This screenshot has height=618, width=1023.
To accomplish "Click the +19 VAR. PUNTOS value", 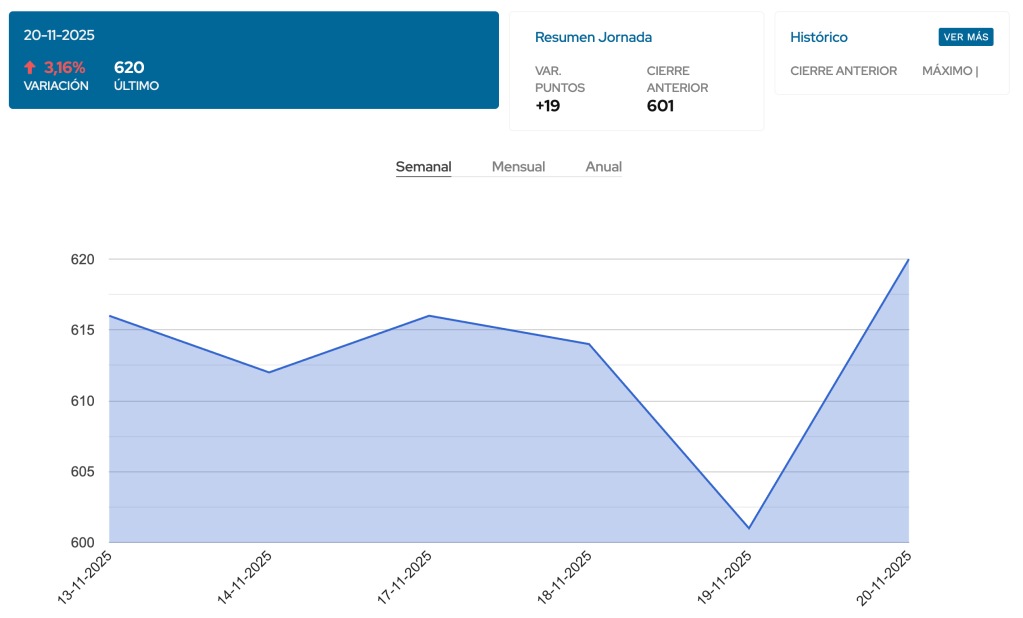I will (548, 106).
